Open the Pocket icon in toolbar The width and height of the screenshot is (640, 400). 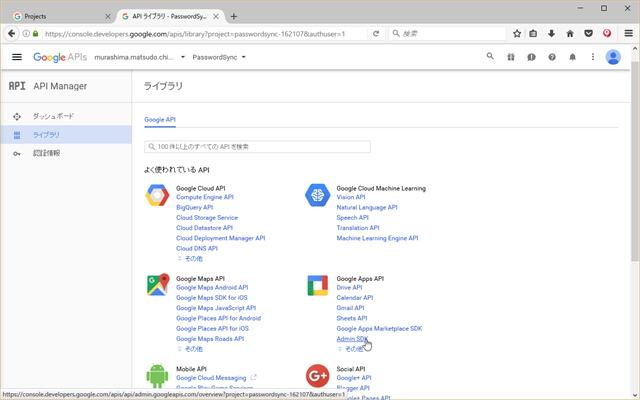pos(588,33)
